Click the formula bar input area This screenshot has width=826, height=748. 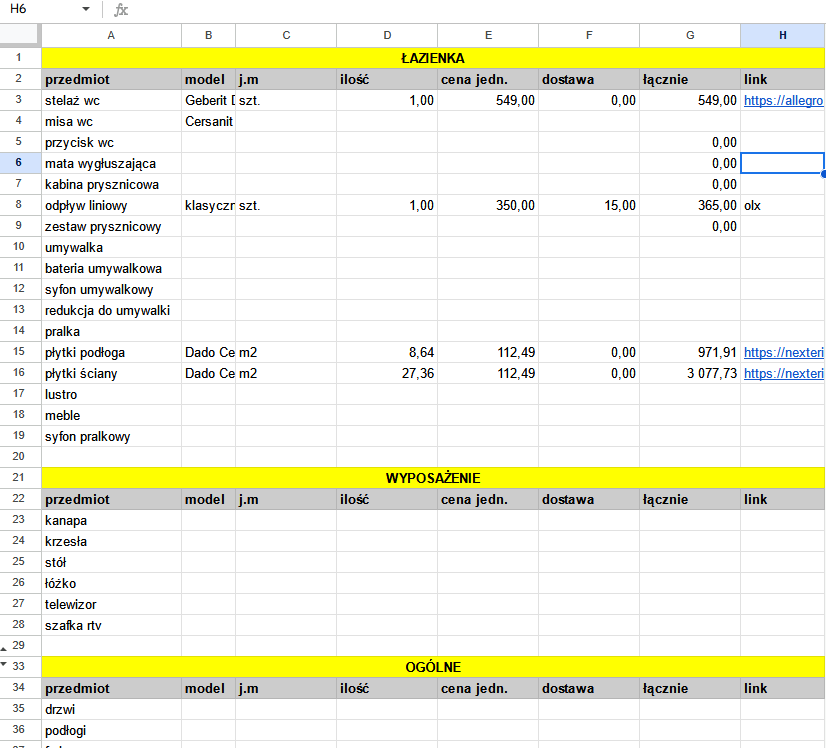point(470,10)
